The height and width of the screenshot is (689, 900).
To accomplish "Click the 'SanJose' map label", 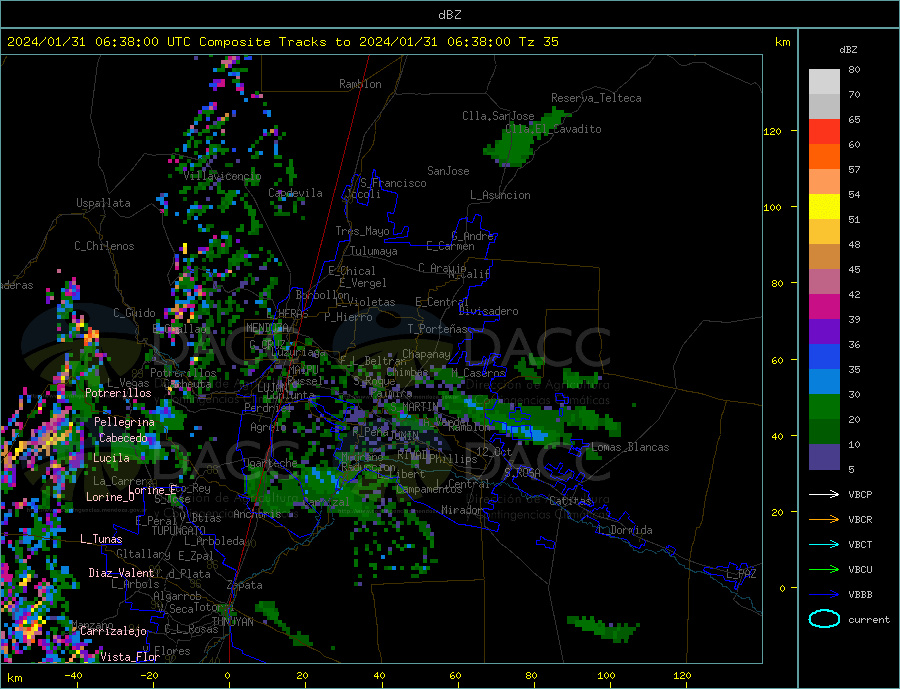I will coord(448,171).
